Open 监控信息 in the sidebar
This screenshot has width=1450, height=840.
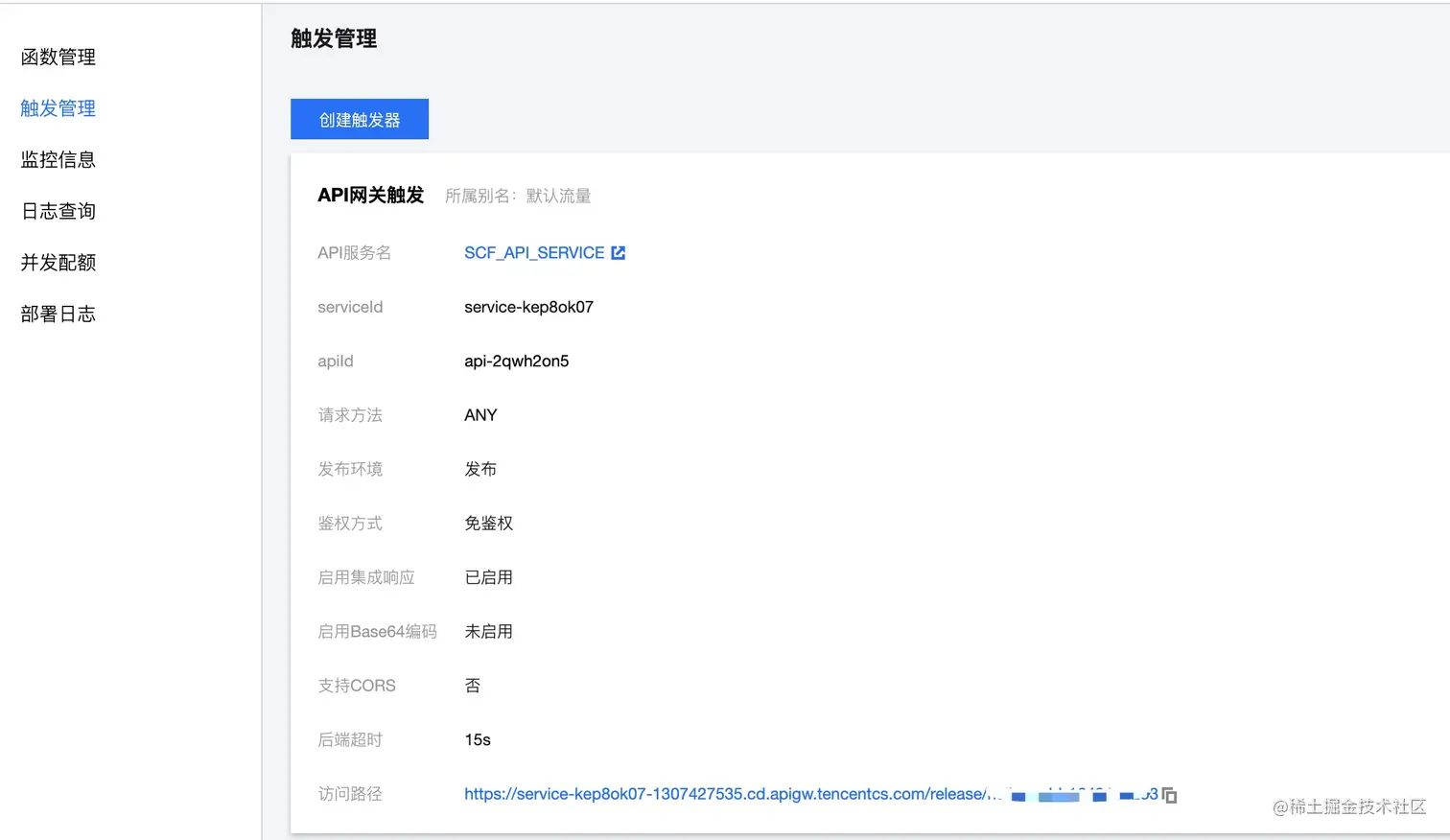58,159
